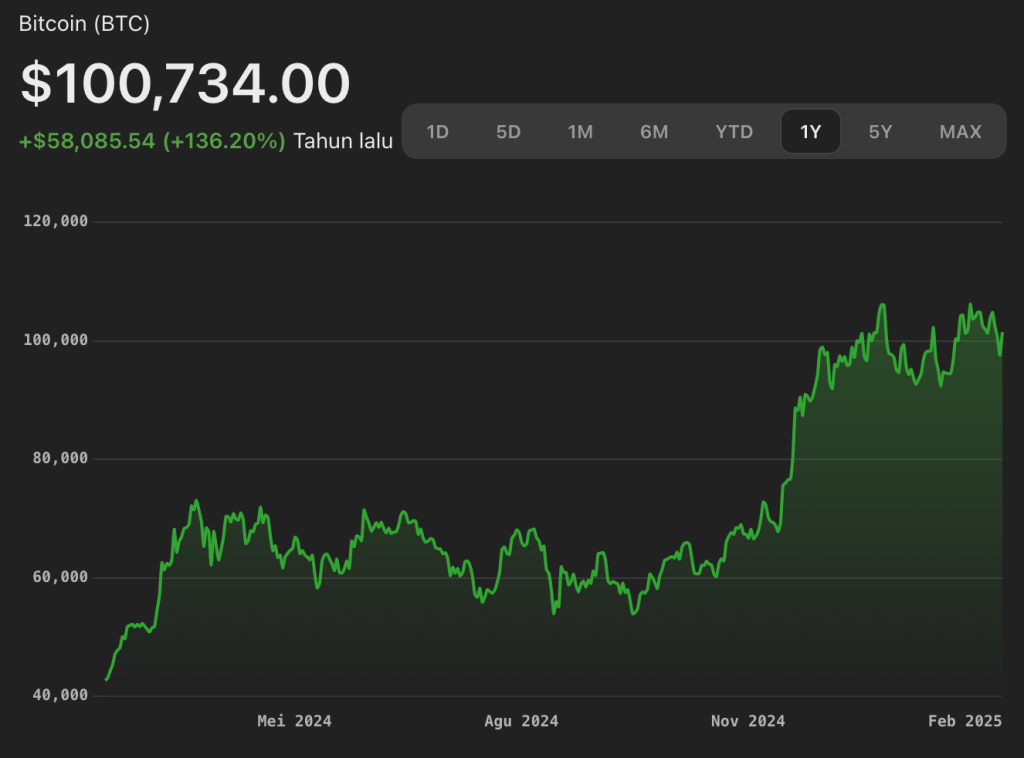The width and height of the screenshot is (1024, 758).
Task: Click the green +136.20% change value
Action: 224,141
